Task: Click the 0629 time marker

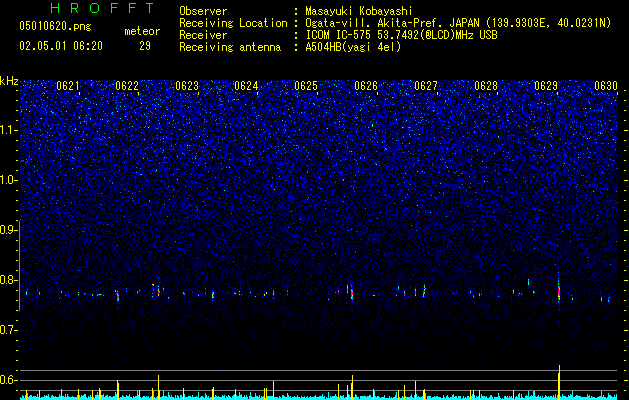Action: (x=546, y=86)
